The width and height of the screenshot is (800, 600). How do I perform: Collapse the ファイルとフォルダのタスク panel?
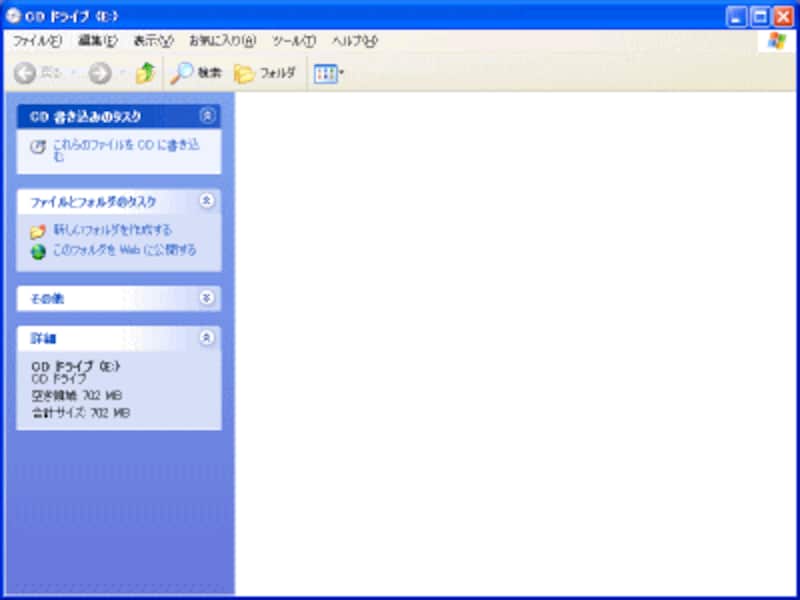[207, 201]
